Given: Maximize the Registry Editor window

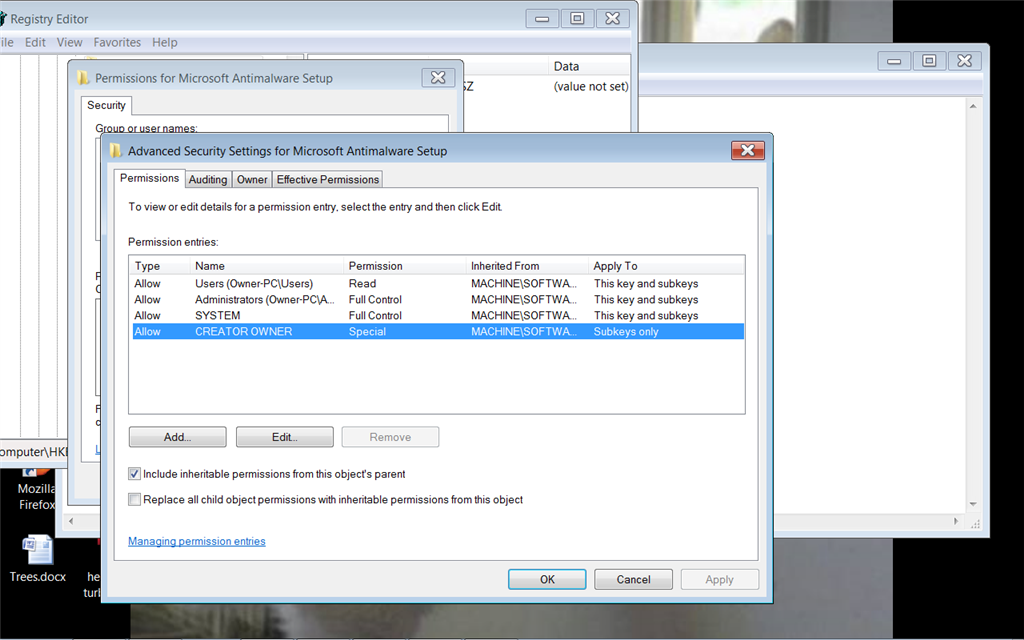Looking at the screenshot, I should coord(577,19).
